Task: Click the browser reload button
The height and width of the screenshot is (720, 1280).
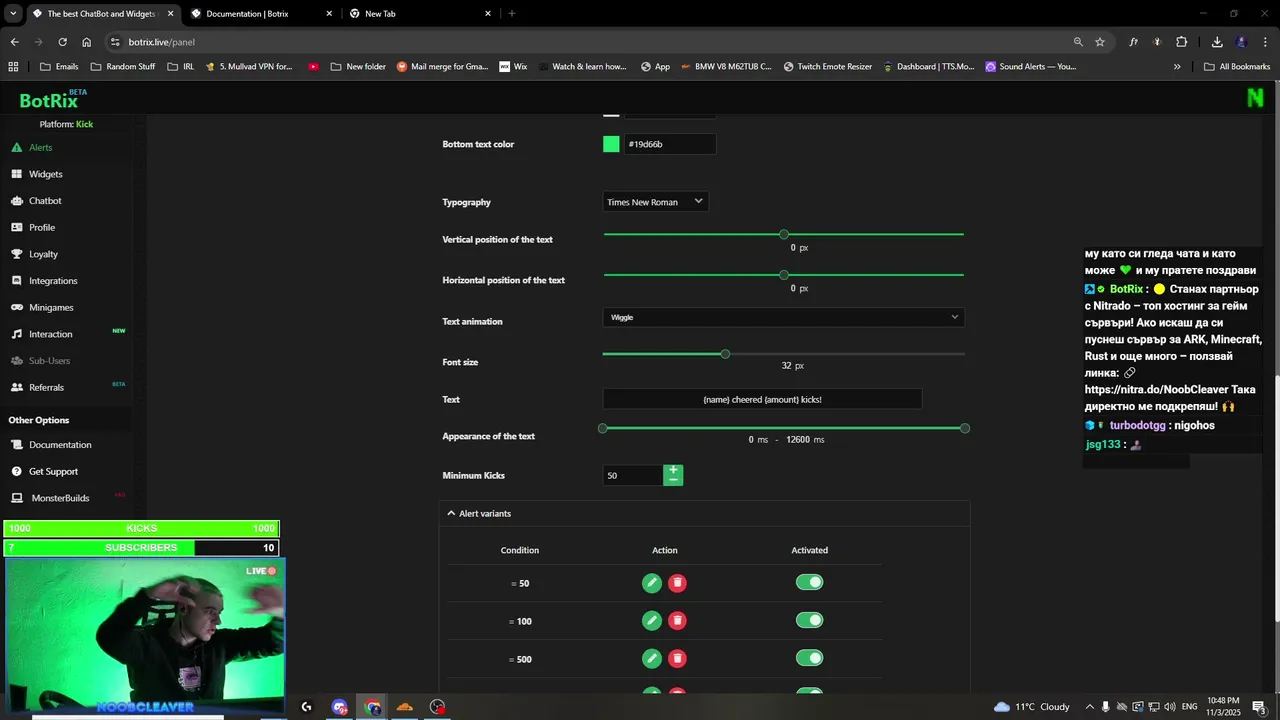Action: pos(62,42)
